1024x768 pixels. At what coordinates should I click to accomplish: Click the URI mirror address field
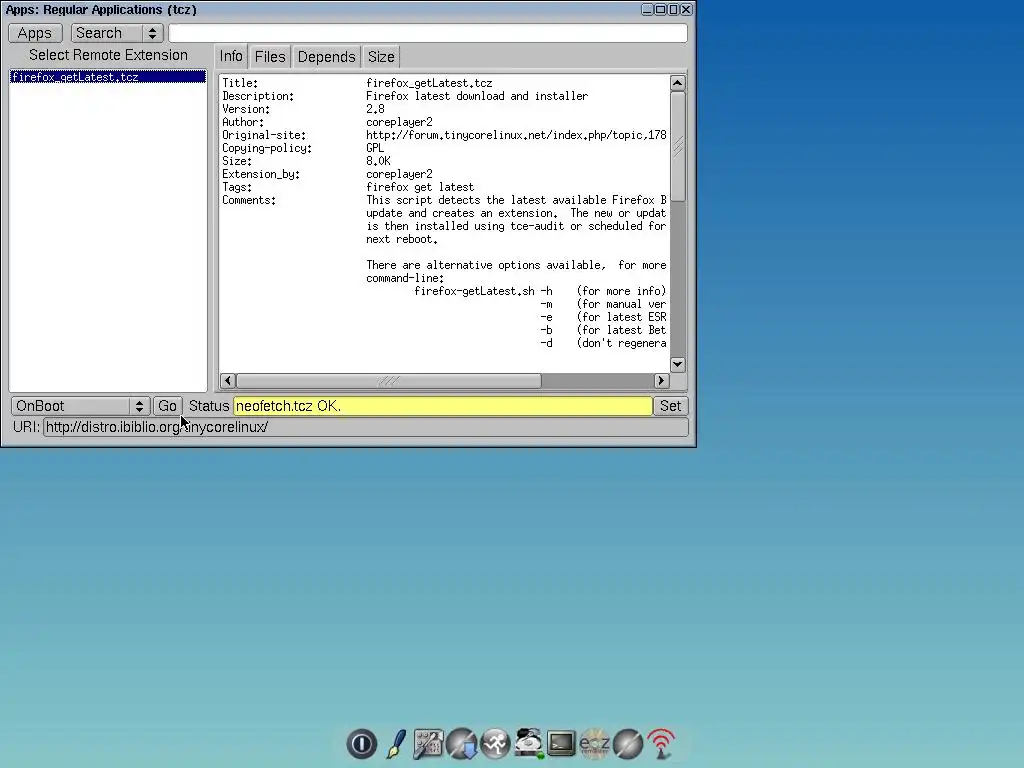point(366,427)
